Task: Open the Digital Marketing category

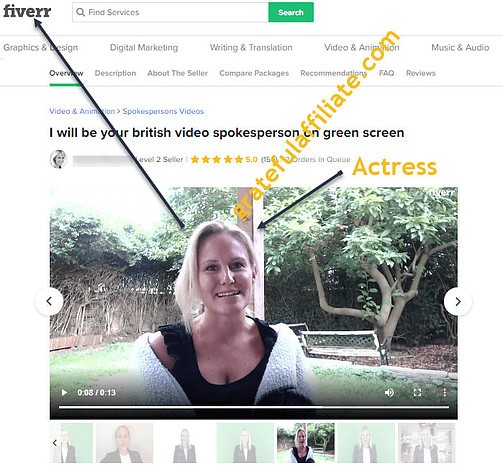Action: pyautogui.click(x=144, y=48)
